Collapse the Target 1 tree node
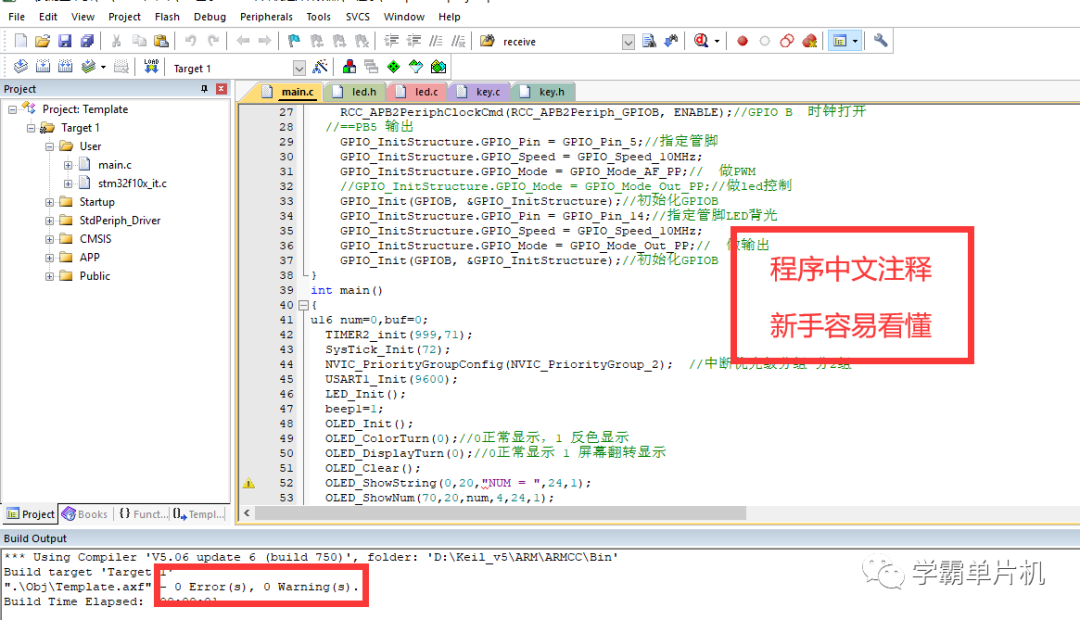 click(x=31, y=128)
